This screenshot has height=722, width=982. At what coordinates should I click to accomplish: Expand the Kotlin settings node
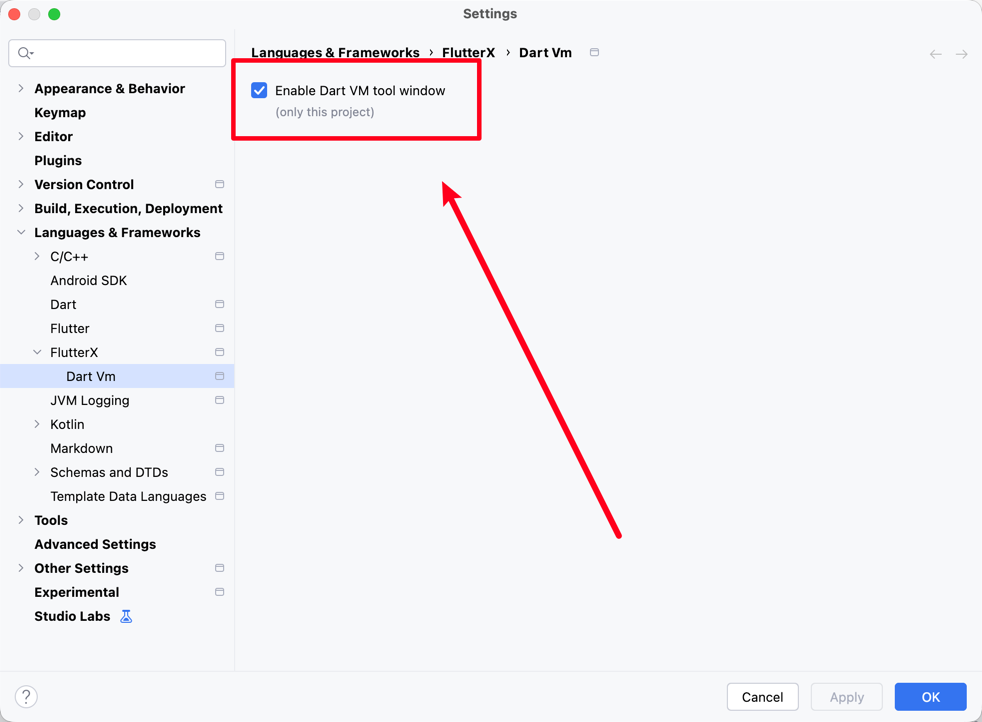coord(37,425)
